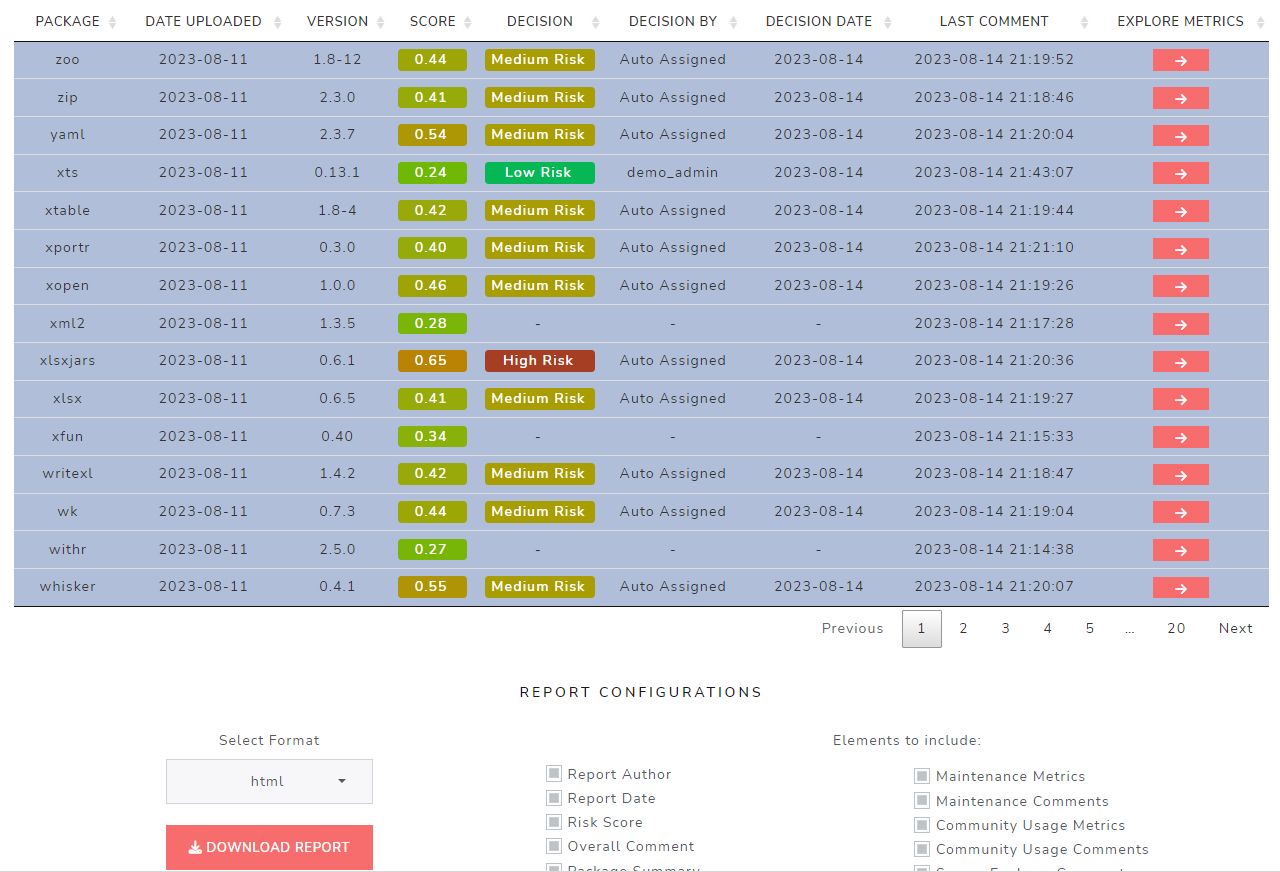This screenshot has height=872, width=1280.
Task: Sort the table by the SCORE column
Action: [x=467, y=21]
